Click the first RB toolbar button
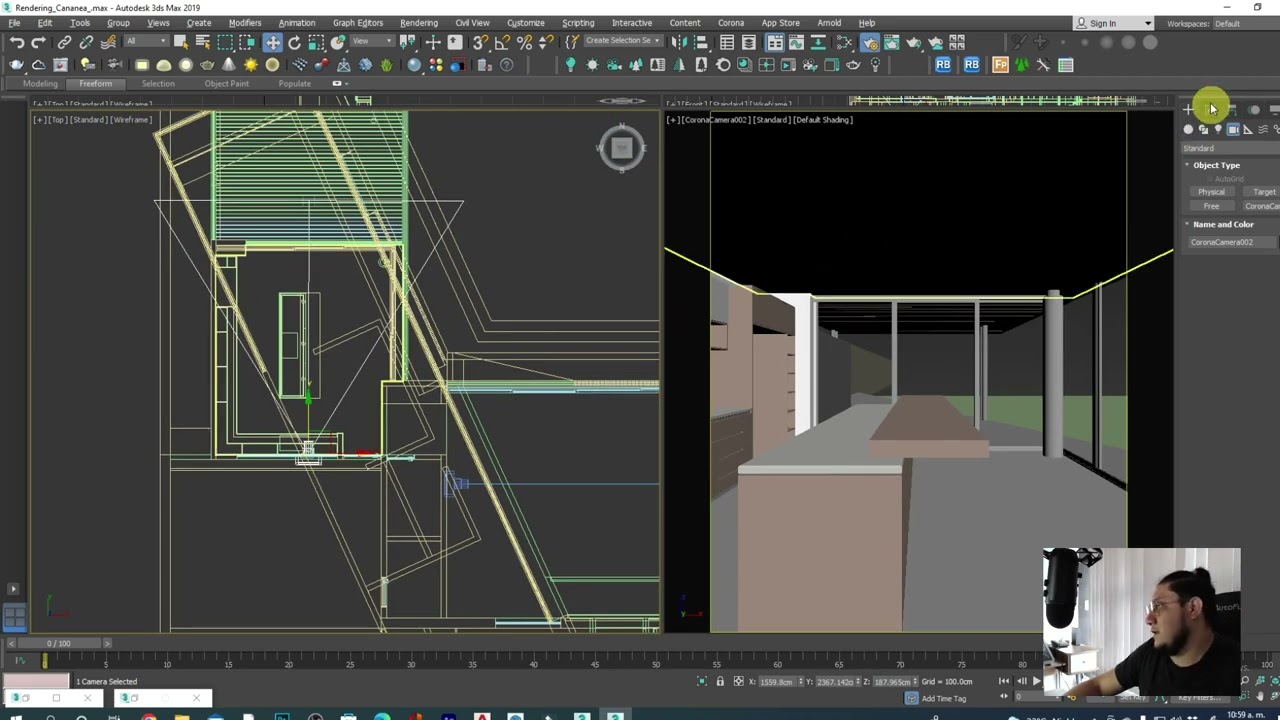The width and height of the screenshot is (1280, 720). click(943, 65)
